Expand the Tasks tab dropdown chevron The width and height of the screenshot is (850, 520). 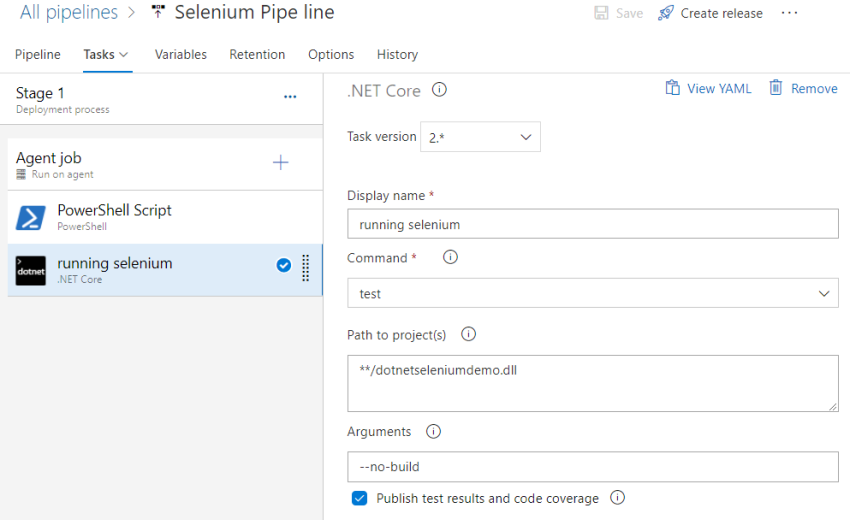(125, 55)
